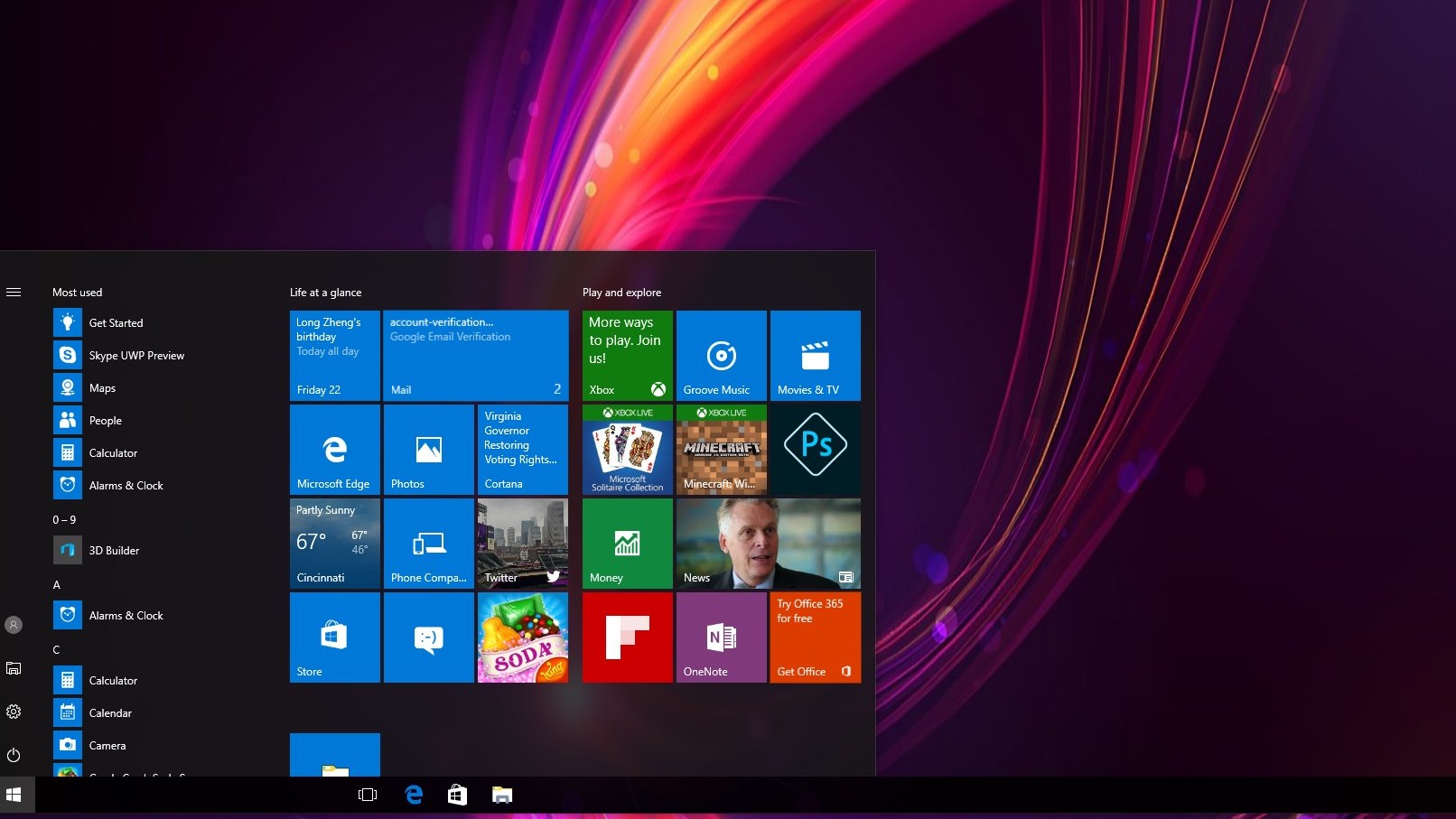Click the Windows Start button
This screenshot has height=819, width=1456.
click(14, 796)
